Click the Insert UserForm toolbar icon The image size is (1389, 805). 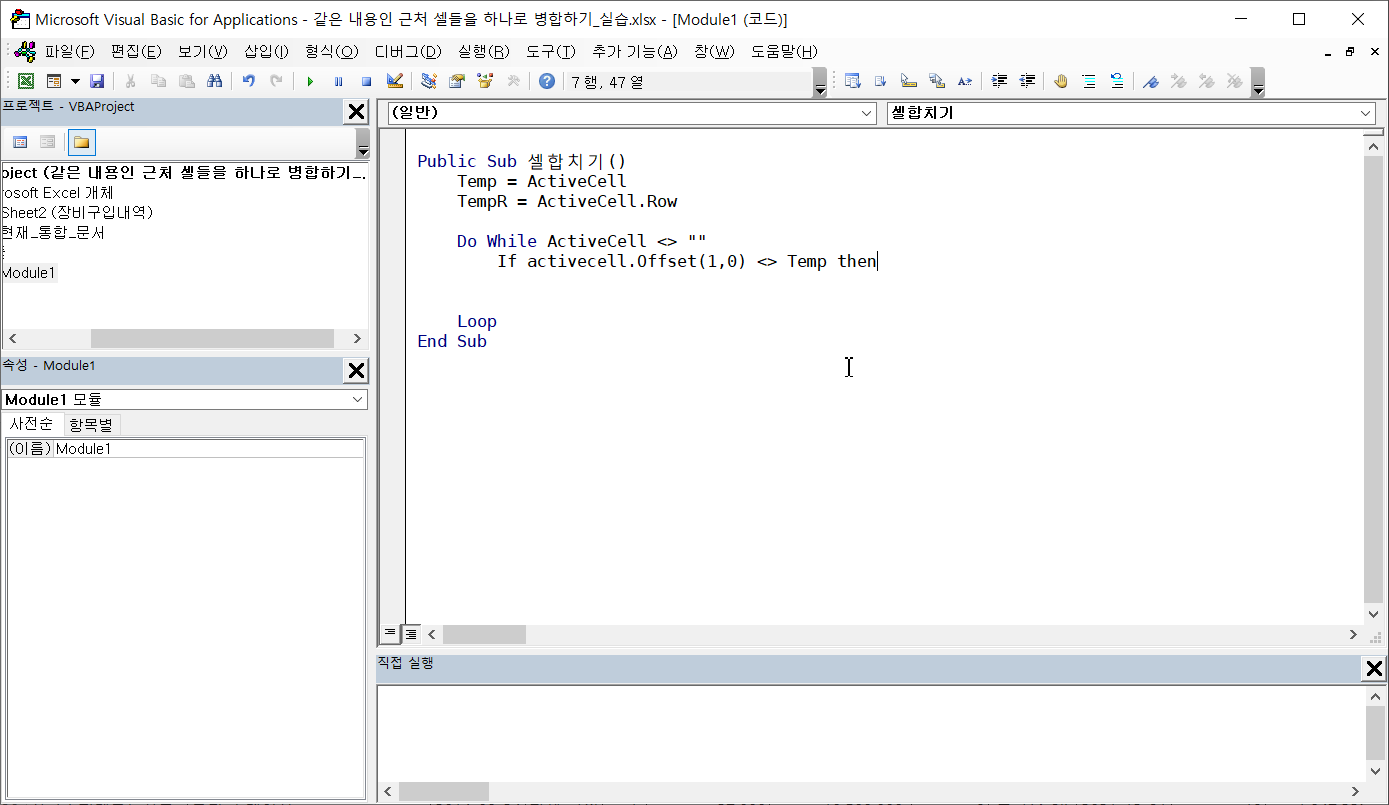53,81
